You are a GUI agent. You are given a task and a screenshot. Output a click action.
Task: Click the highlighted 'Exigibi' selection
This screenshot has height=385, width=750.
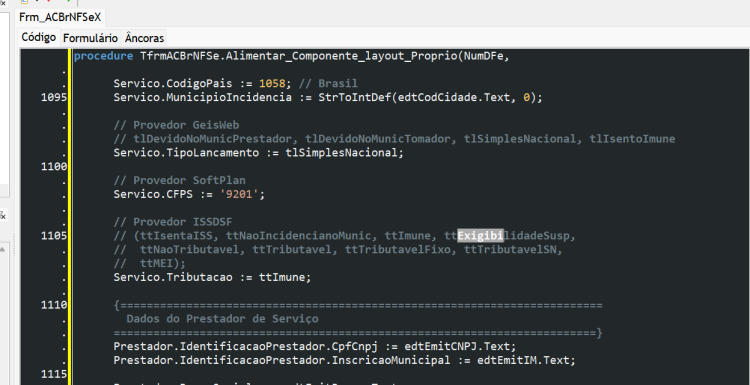480,236
